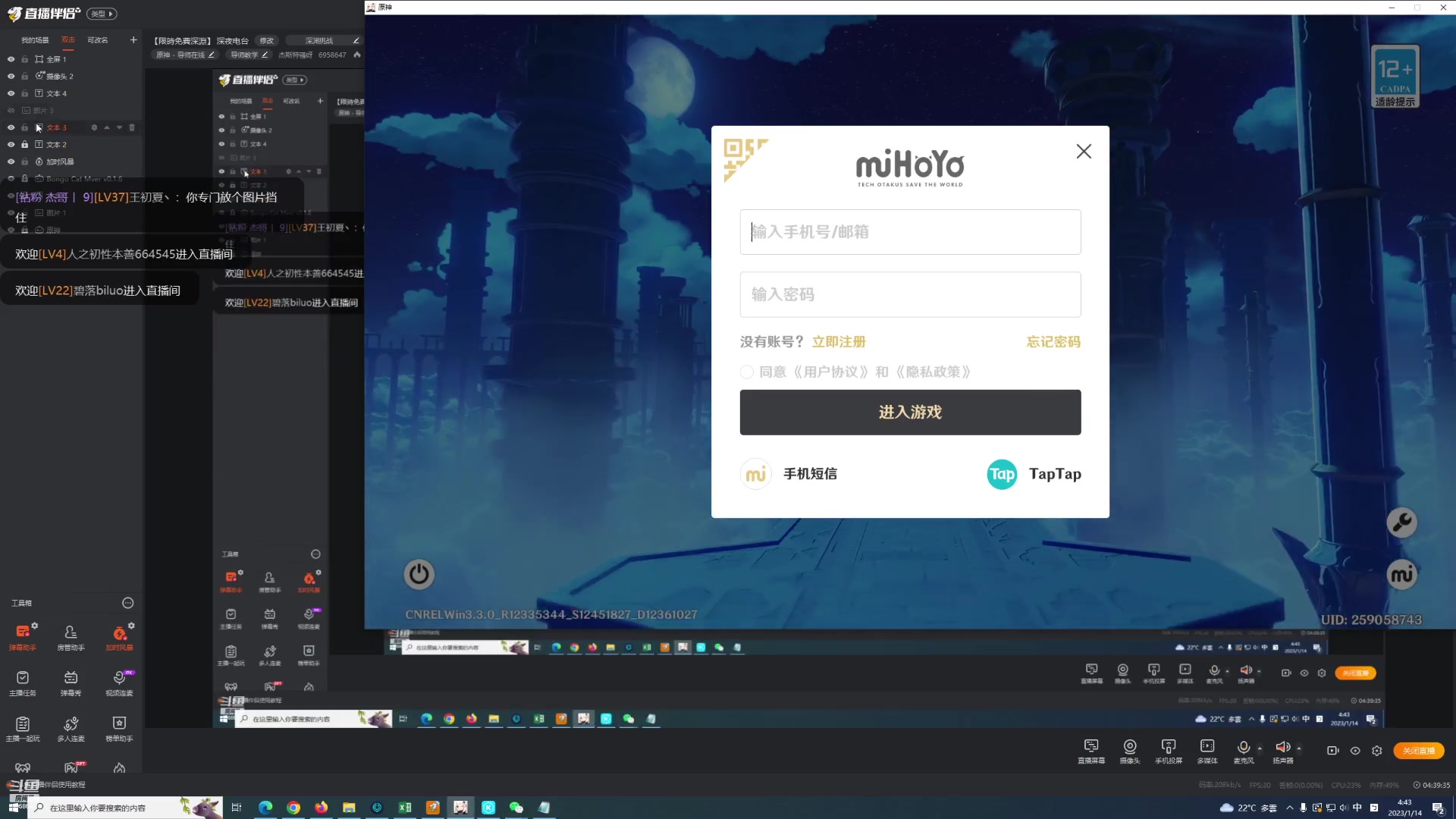Add 手机投屏 phone casting source
This screenshot has width=1456, height=819.
pyautogui.click(x=1169, y=751)
